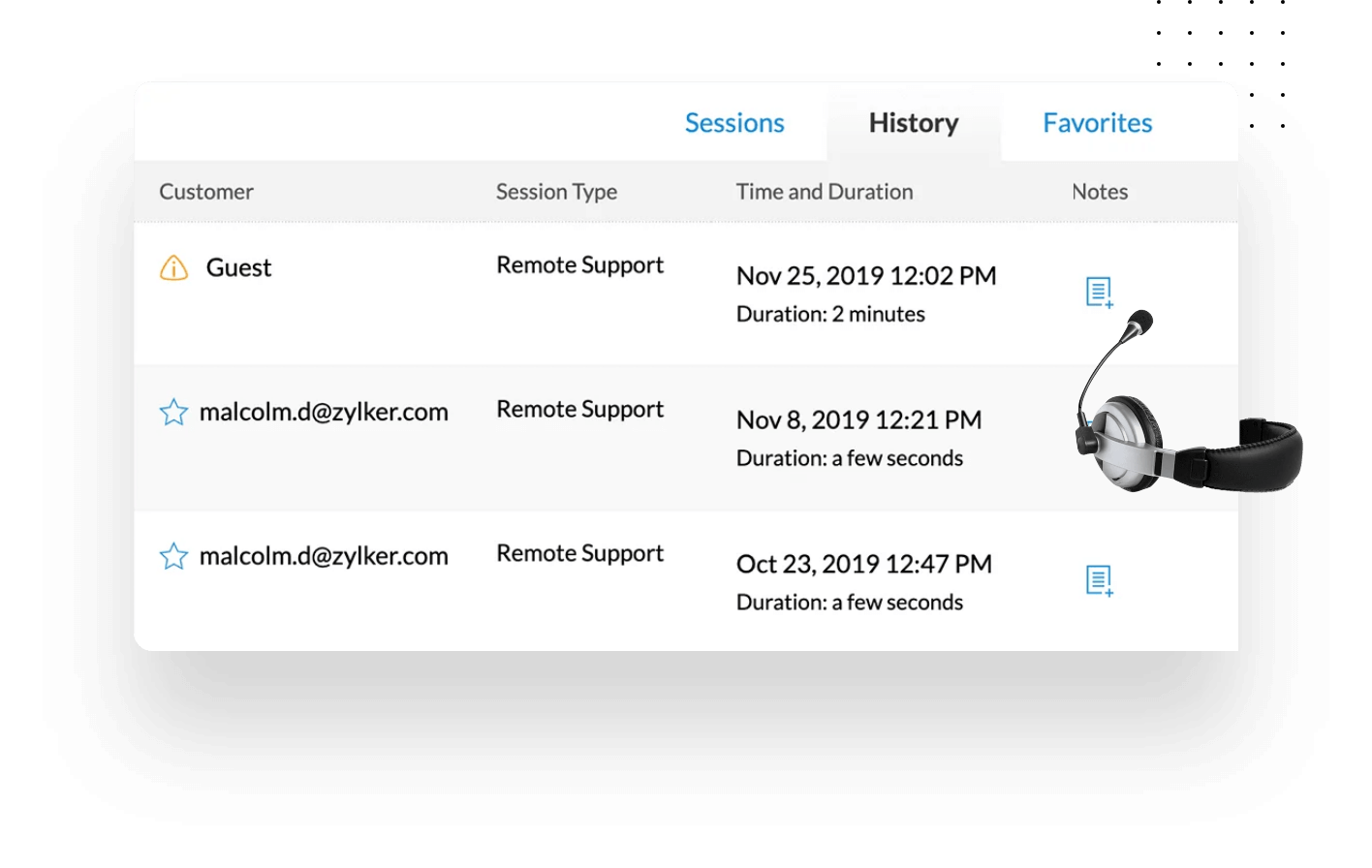Add note for Nov 25, 2019 session
This screenshot has height=868, width=1372.
(1099, 292)
